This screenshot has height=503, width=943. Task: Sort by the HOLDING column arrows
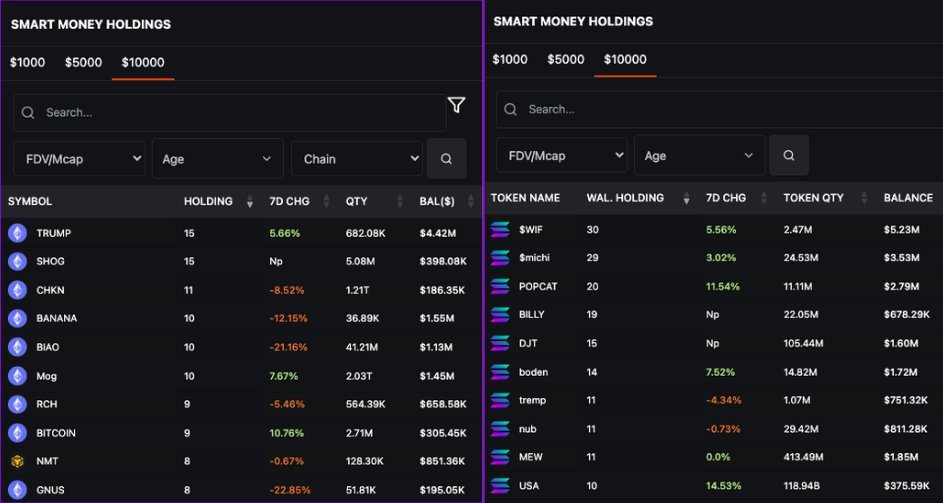click(x=250, y=202)
